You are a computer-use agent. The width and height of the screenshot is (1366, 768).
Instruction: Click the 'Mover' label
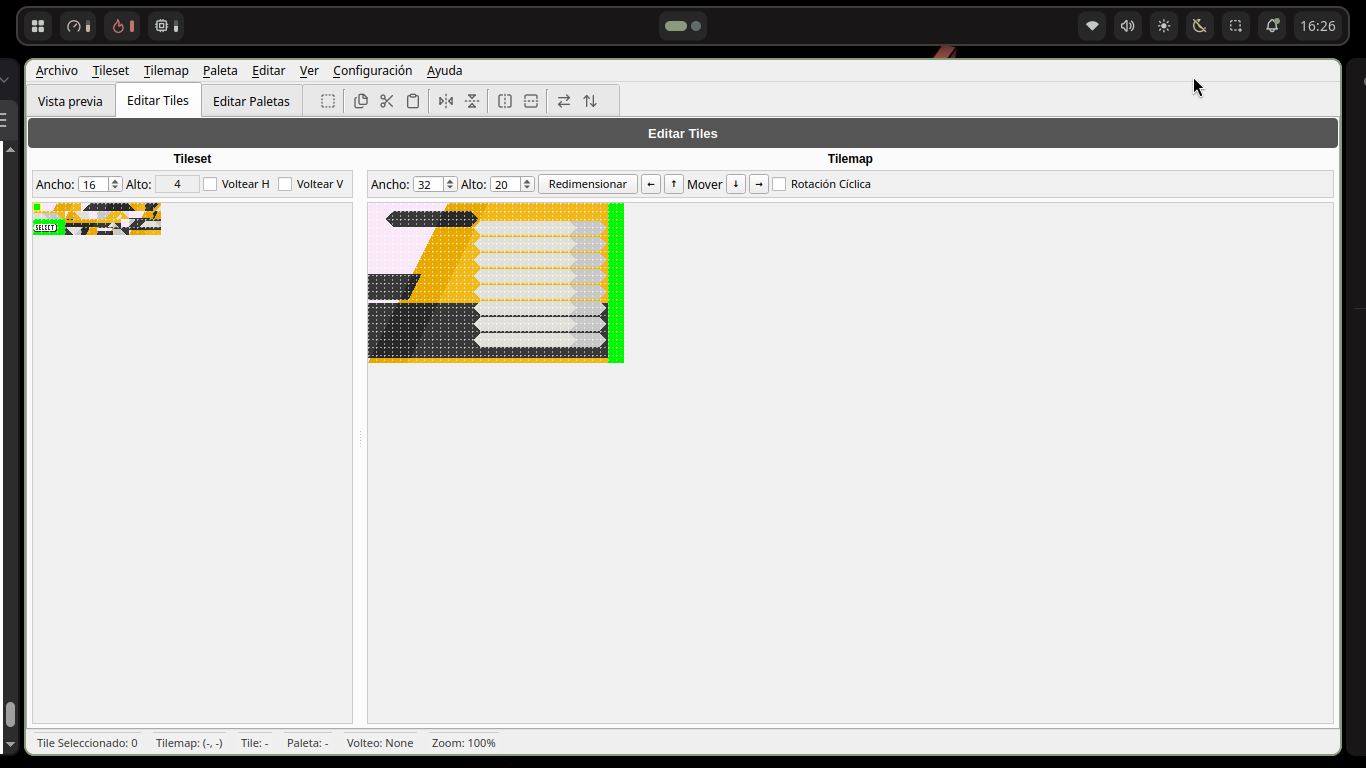[x=705, y=184]
